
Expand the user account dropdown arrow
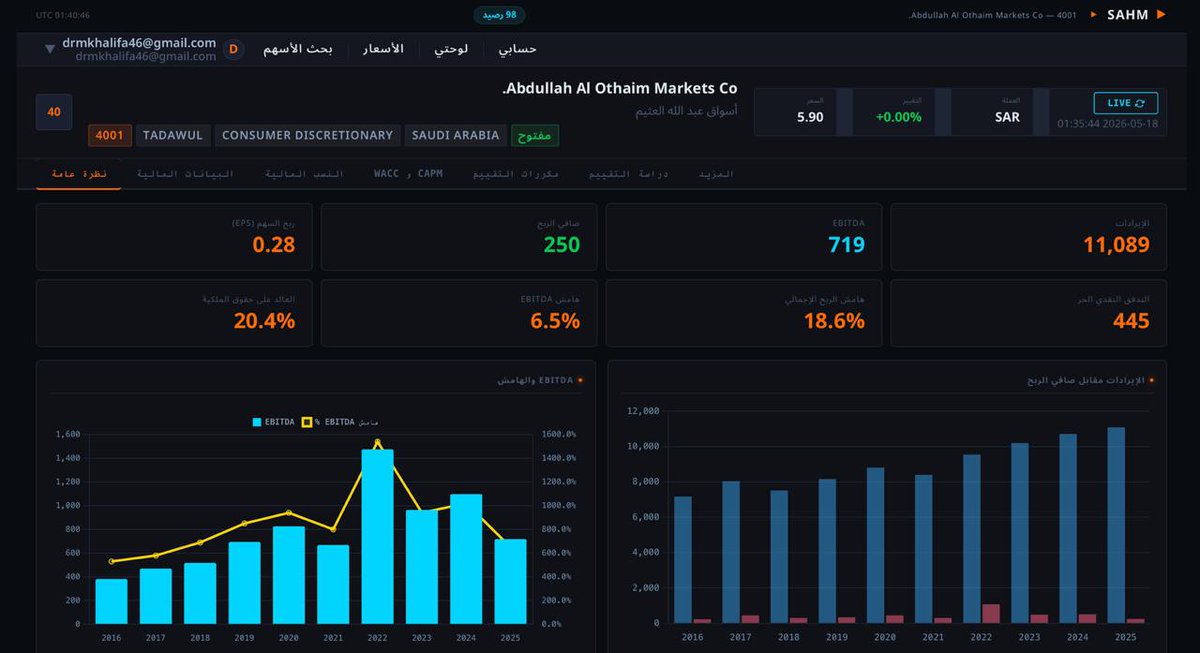click(50, 49)
